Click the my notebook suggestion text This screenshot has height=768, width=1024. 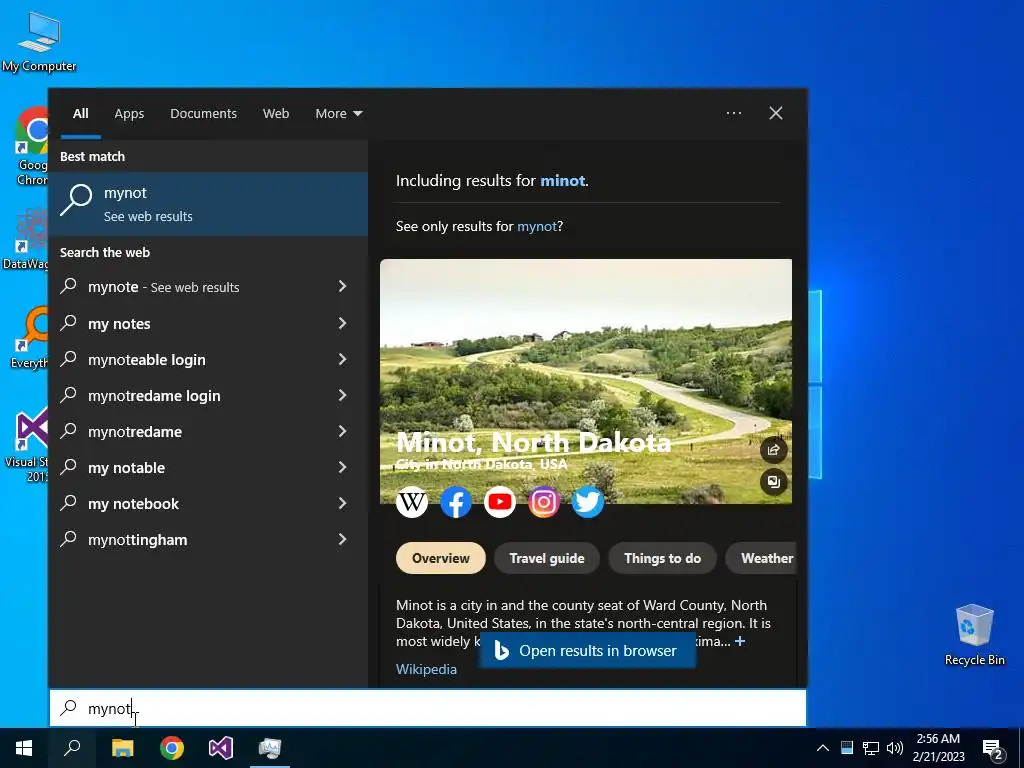click(133, 504)
